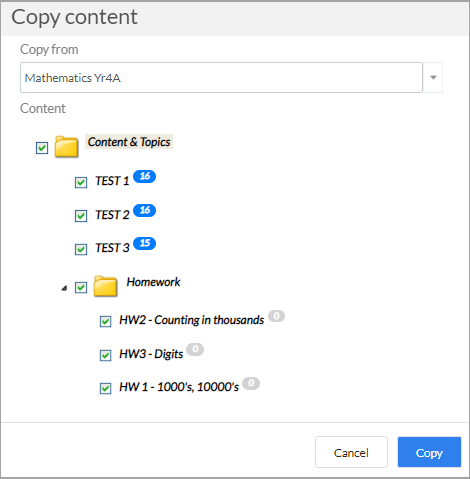Toggle the Homework folder checkbox
Screen dimensions: 470x479
tap(81, 287)
